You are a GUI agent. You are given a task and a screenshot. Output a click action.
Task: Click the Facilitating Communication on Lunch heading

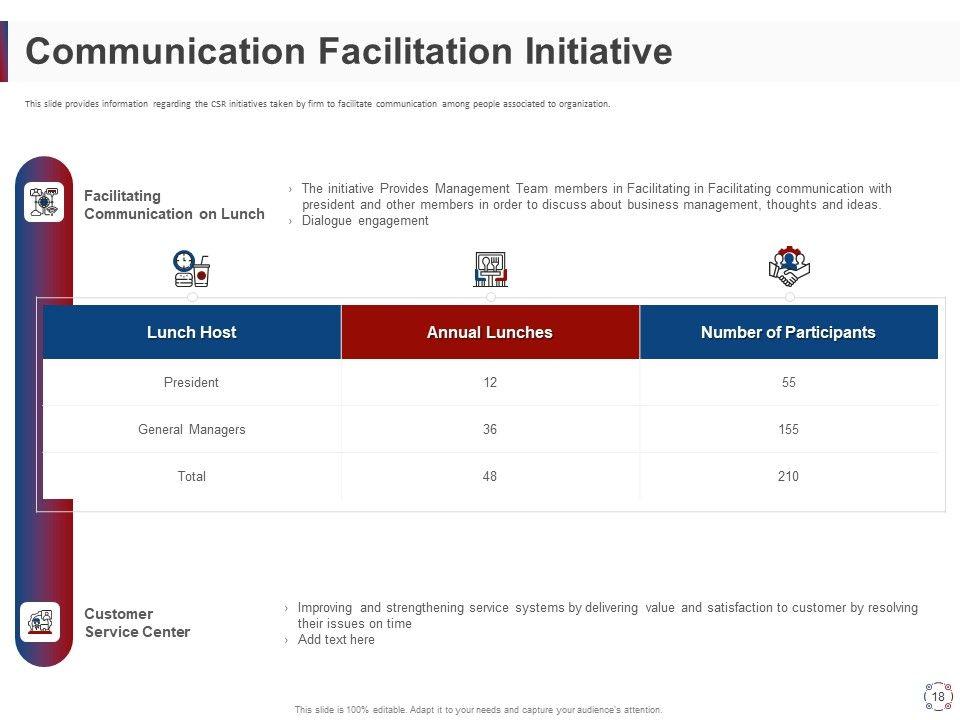tap(174, 204)
